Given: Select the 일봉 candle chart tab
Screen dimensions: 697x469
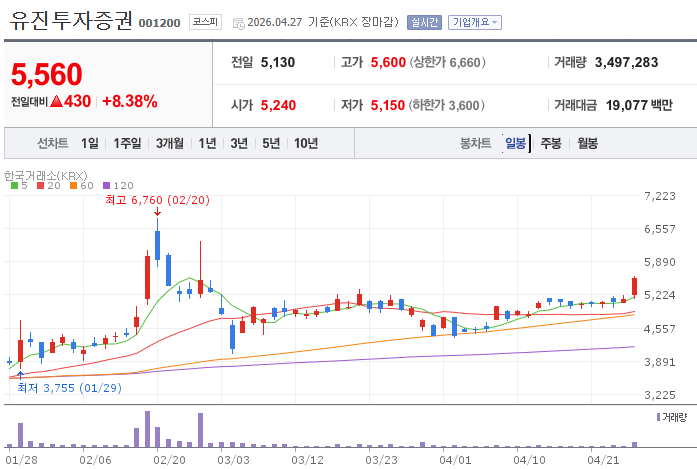Looking at the screenshot, I should pos(516,143).
